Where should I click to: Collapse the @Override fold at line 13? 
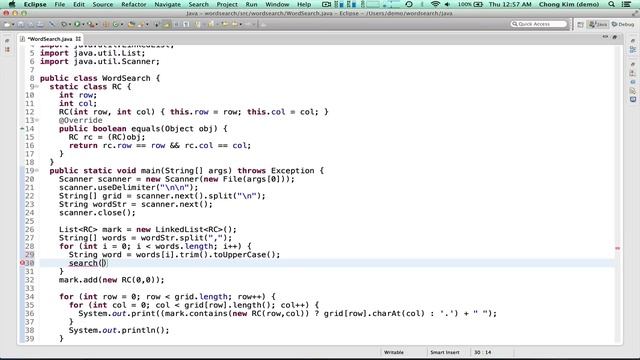(37, 120)
